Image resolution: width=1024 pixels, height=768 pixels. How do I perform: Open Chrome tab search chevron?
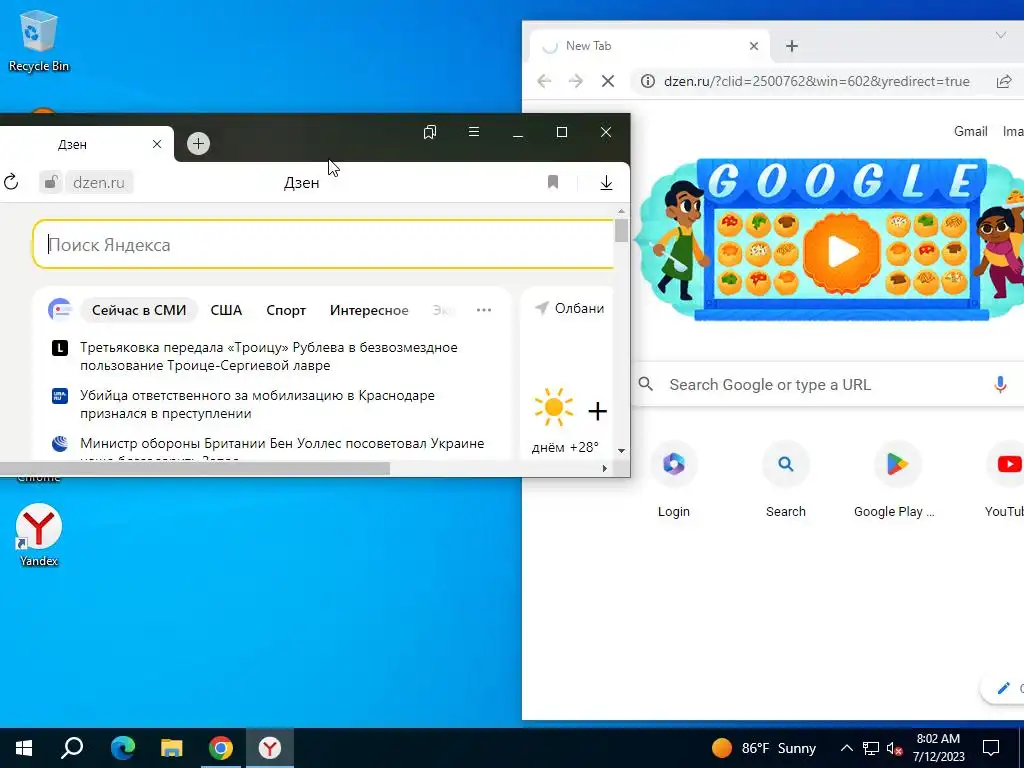(1000, 35)
